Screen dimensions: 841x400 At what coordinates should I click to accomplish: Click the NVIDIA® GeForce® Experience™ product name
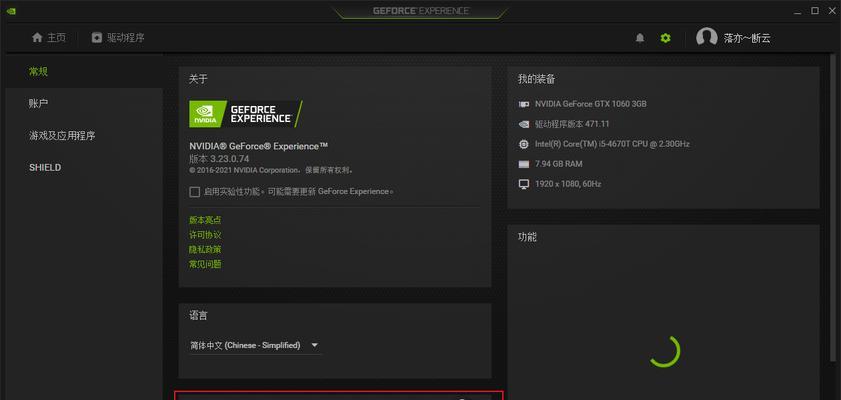coord(259,146)
